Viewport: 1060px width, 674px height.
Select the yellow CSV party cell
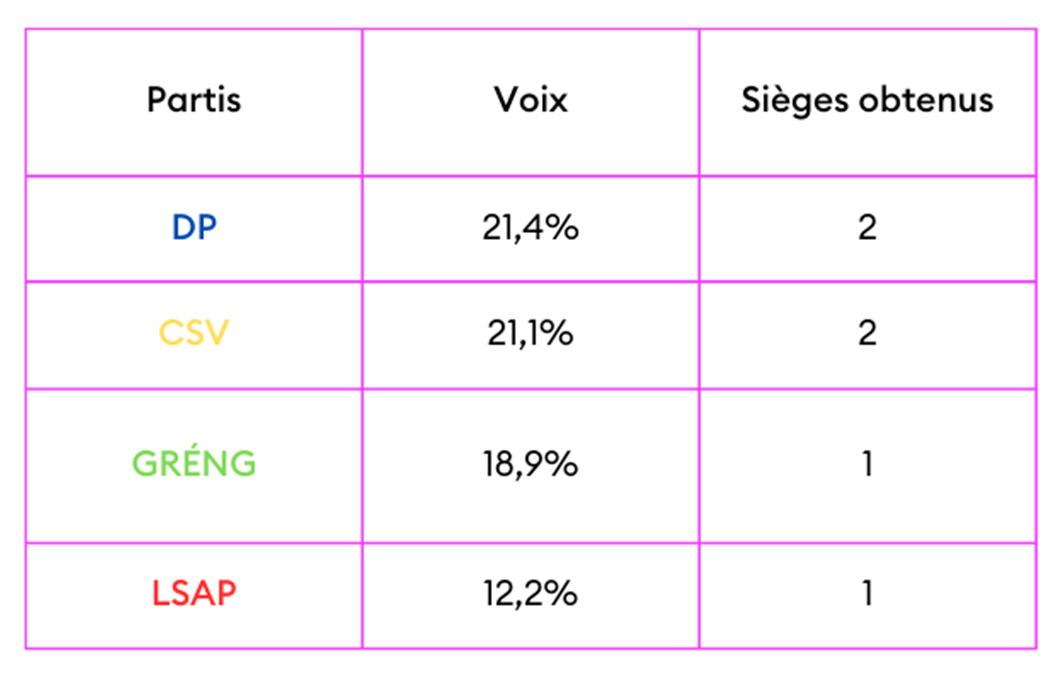pos(194,333)
